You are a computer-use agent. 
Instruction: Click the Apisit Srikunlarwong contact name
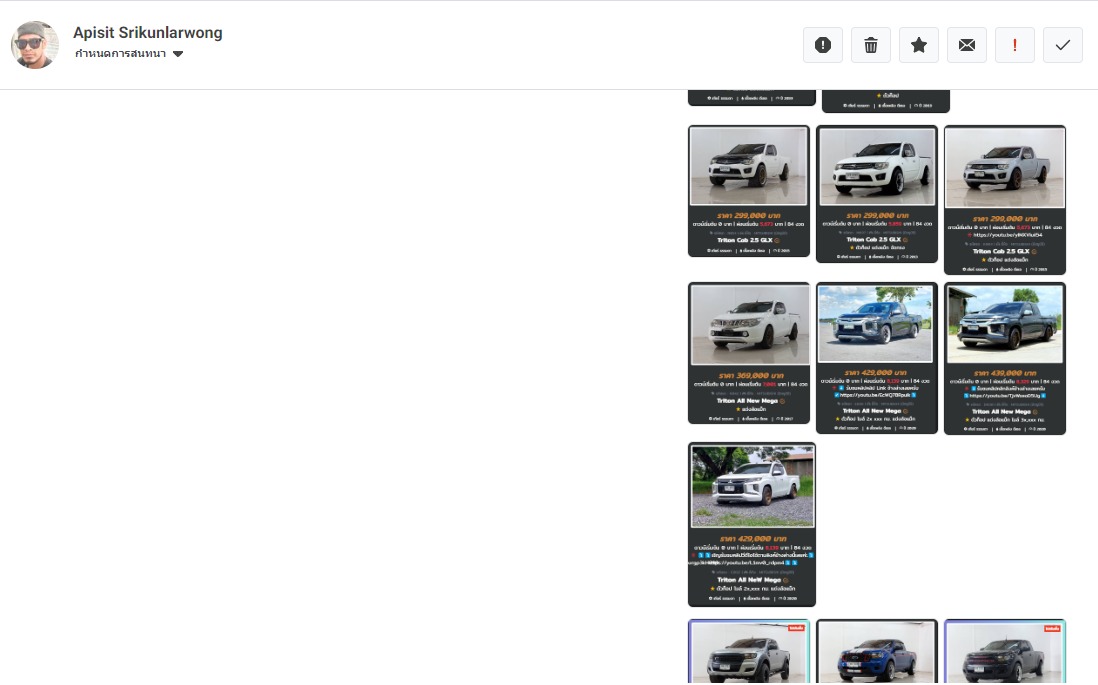(148, 33)
